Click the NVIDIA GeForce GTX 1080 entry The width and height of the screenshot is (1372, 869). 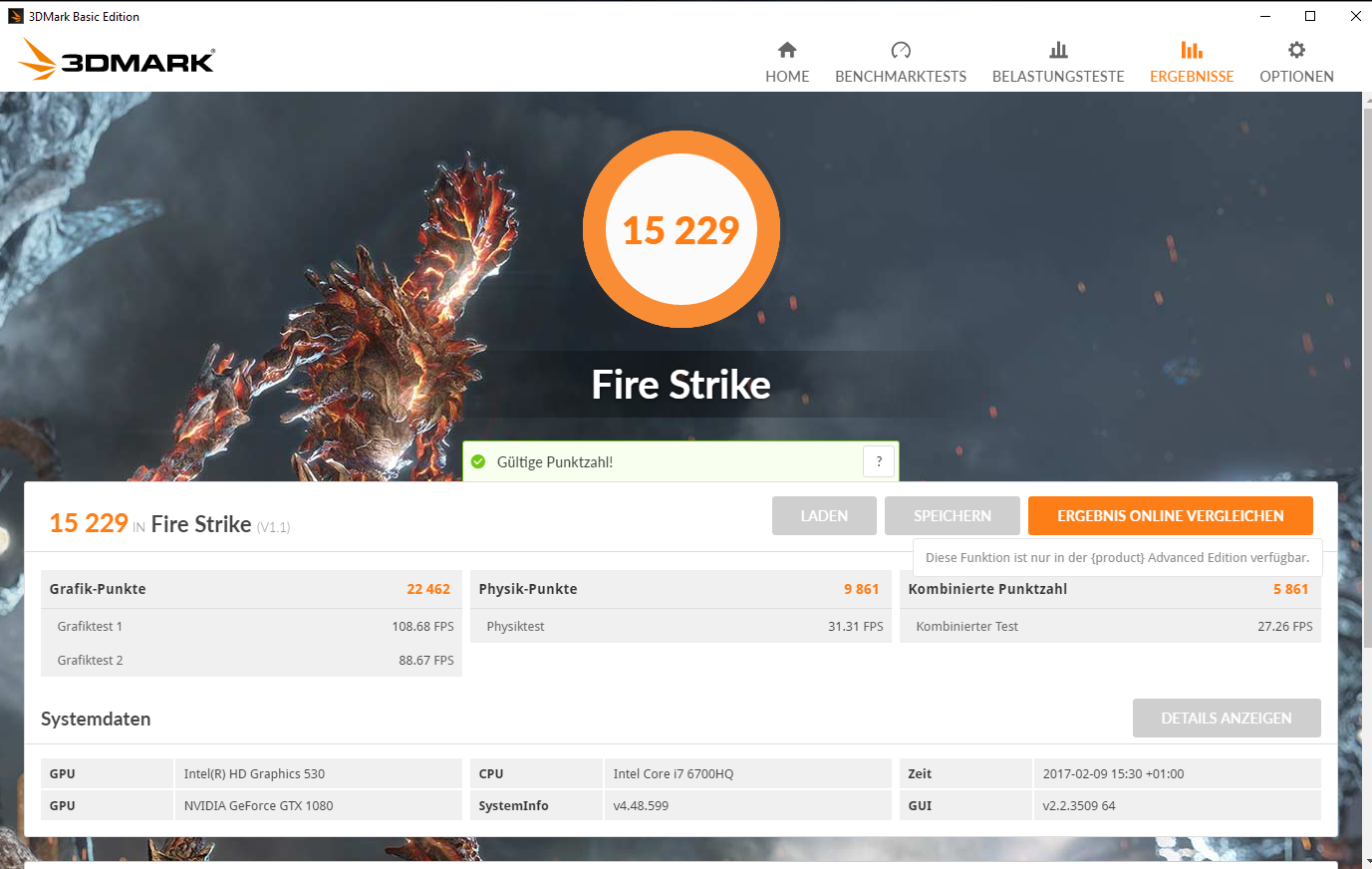(x=259, y=805)
